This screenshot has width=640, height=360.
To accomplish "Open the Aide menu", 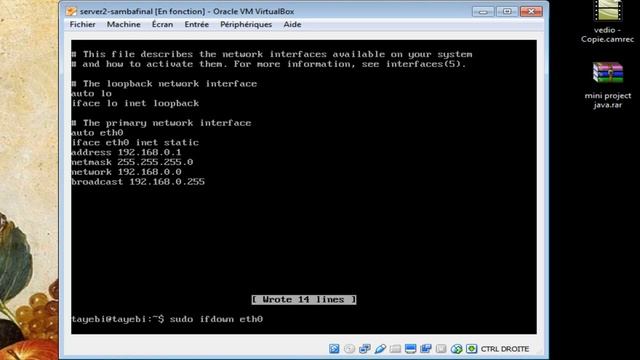I will [292, 24].
